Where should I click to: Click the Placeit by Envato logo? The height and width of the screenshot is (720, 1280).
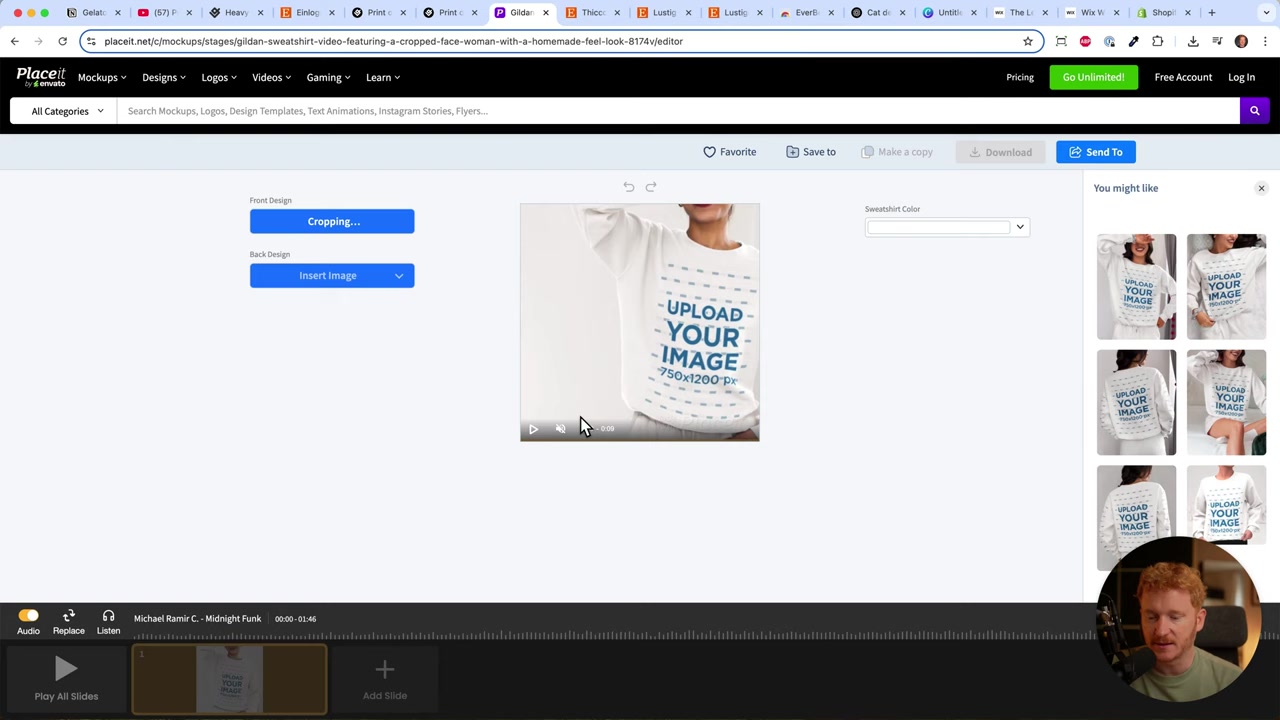pyautogui.click(x=41, y=77)
